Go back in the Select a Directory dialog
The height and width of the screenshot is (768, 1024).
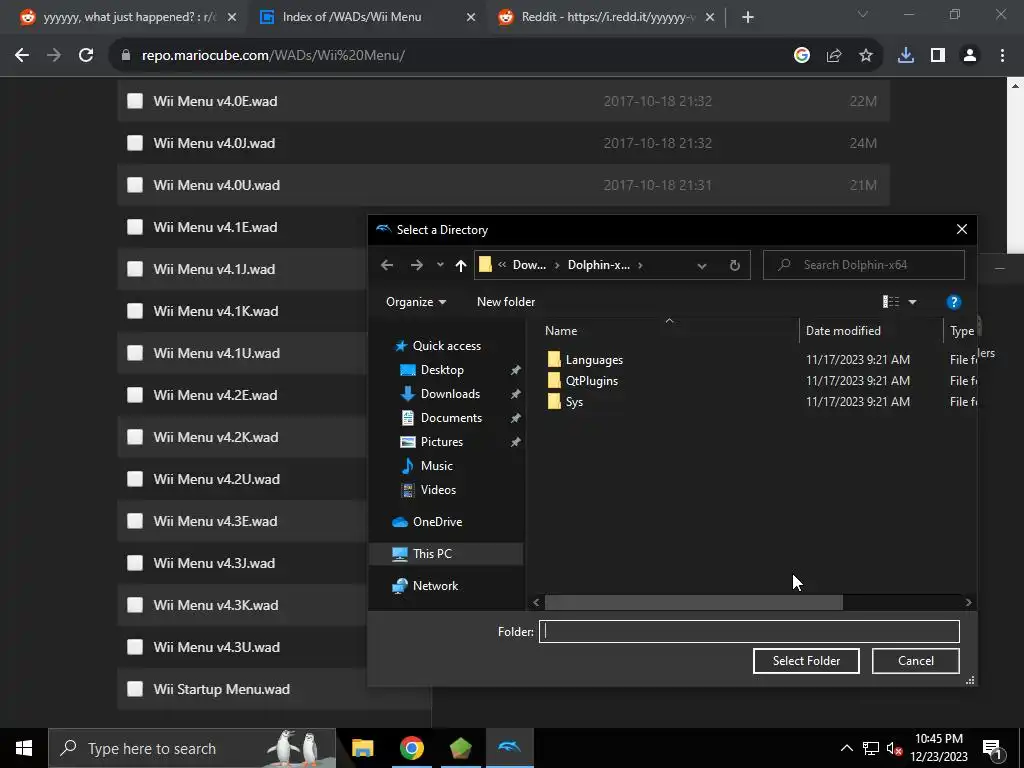387,265
